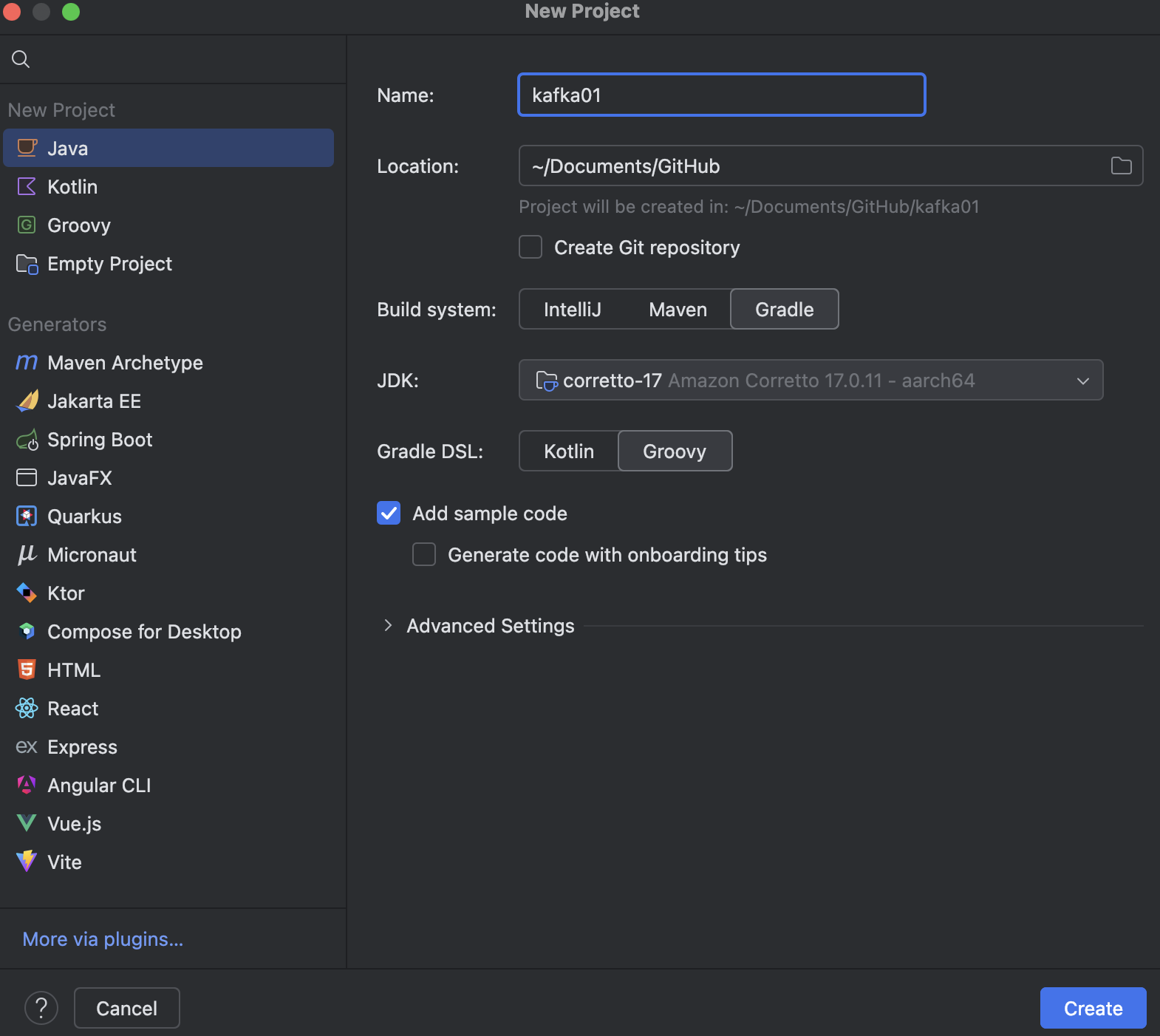1160x1036 pixels.
Task: Open the React generator
Action: 168,708
